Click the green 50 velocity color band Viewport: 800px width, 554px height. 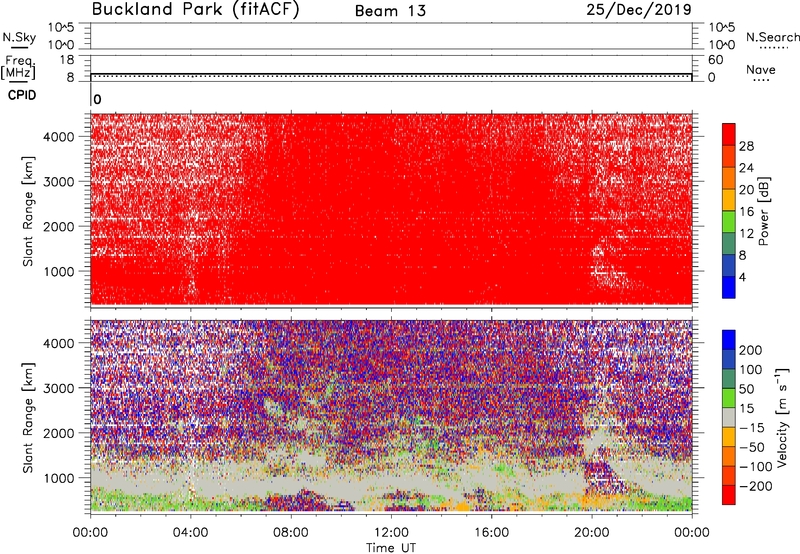coord(729,398)
